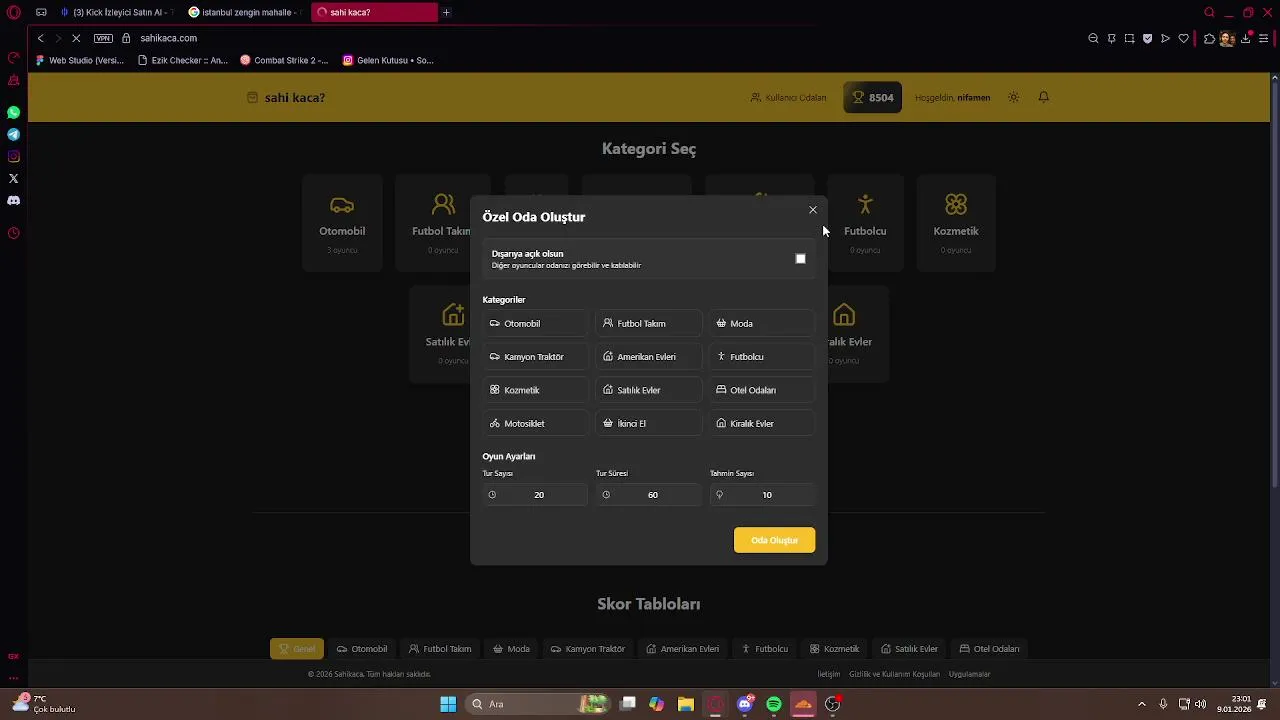
Task: Open Spotify from the taskbar
Action: pos(774,704)
